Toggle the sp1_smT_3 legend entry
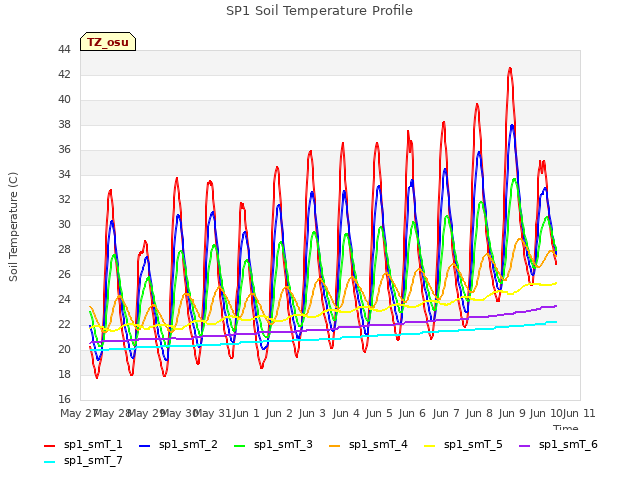 coord(273,444)
